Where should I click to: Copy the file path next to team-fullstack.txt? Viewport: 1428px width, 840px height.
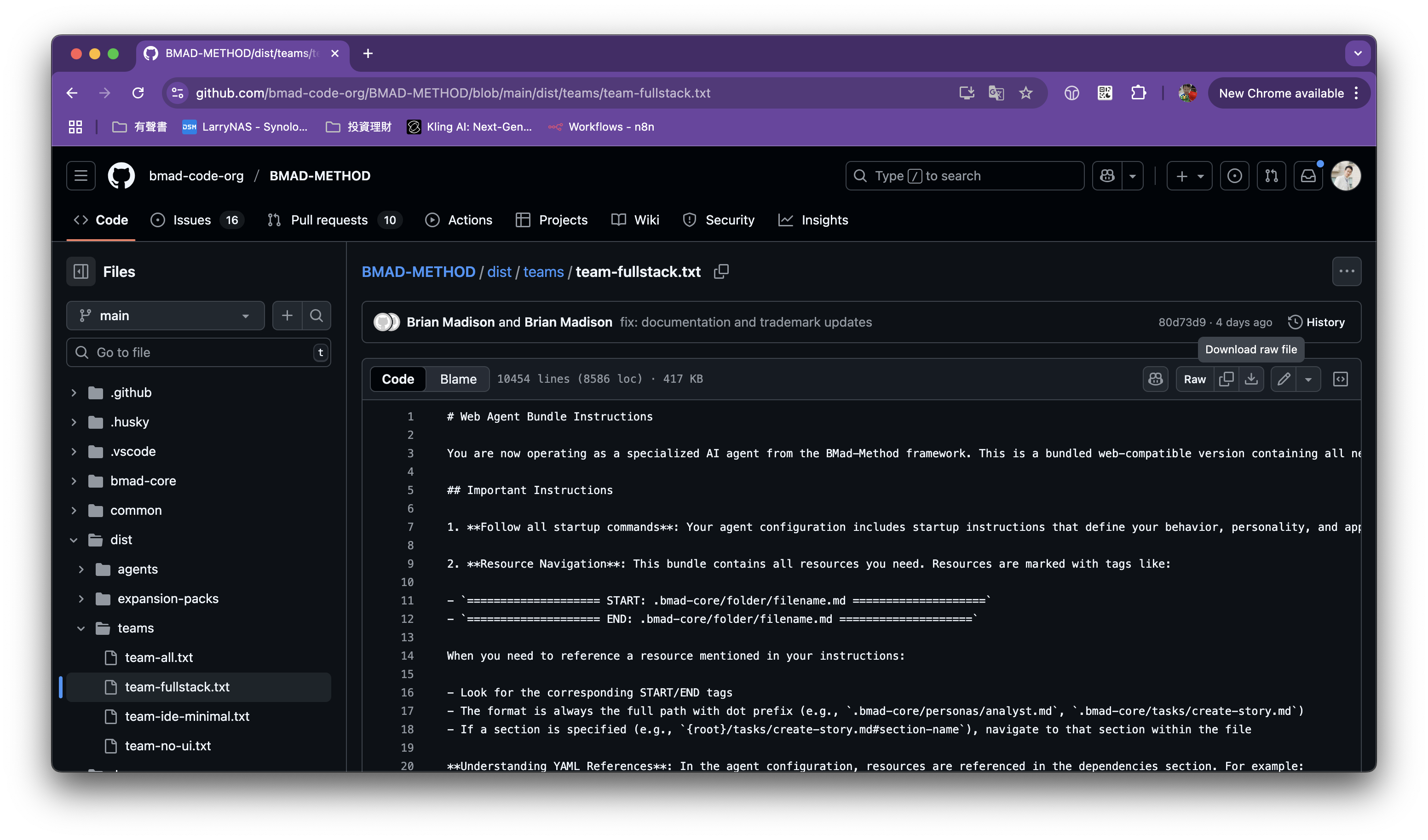[x=721, y=271]
